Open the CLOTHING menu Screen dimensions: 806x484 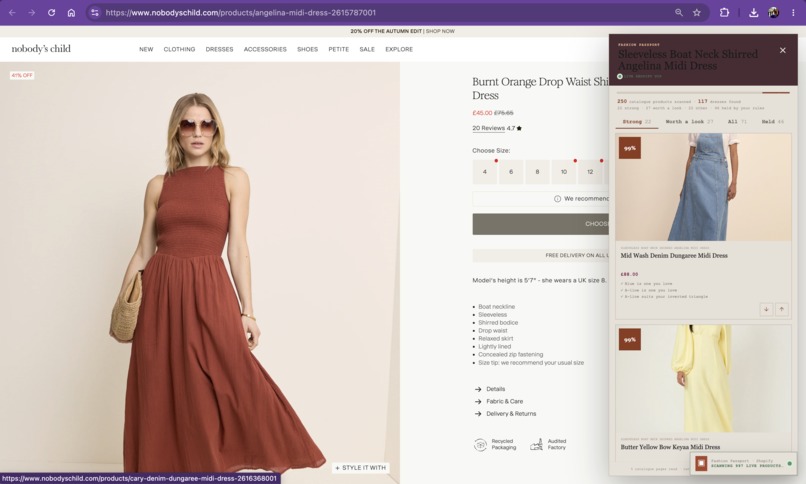pyautogui.click(x=179, y=49)
